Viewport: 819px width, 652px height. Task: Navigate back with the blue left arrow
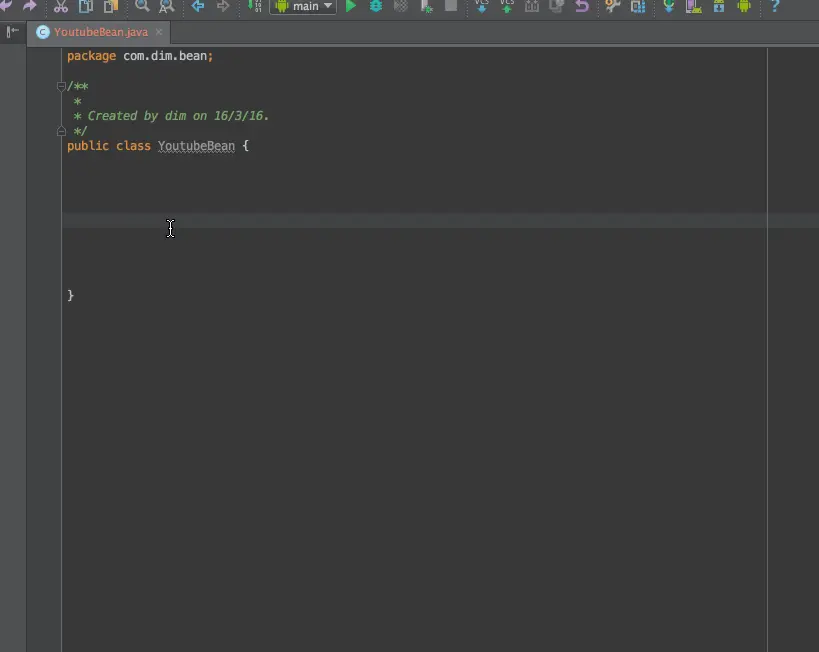197,6
